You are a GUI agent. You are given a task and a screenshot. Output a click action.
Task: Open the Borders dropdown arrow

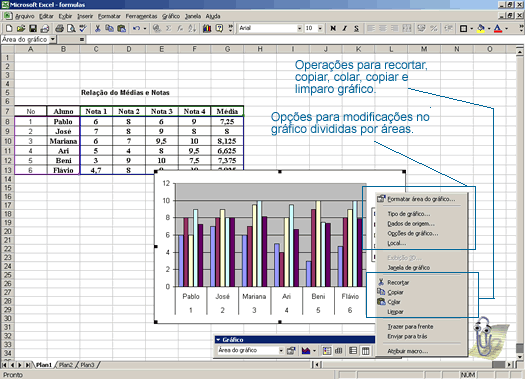pos(471,28)
